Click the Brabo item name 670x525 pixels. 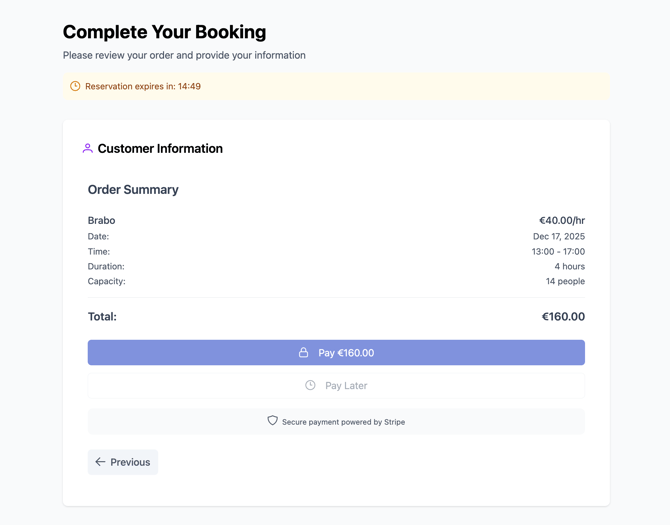(x=101, y=220)
